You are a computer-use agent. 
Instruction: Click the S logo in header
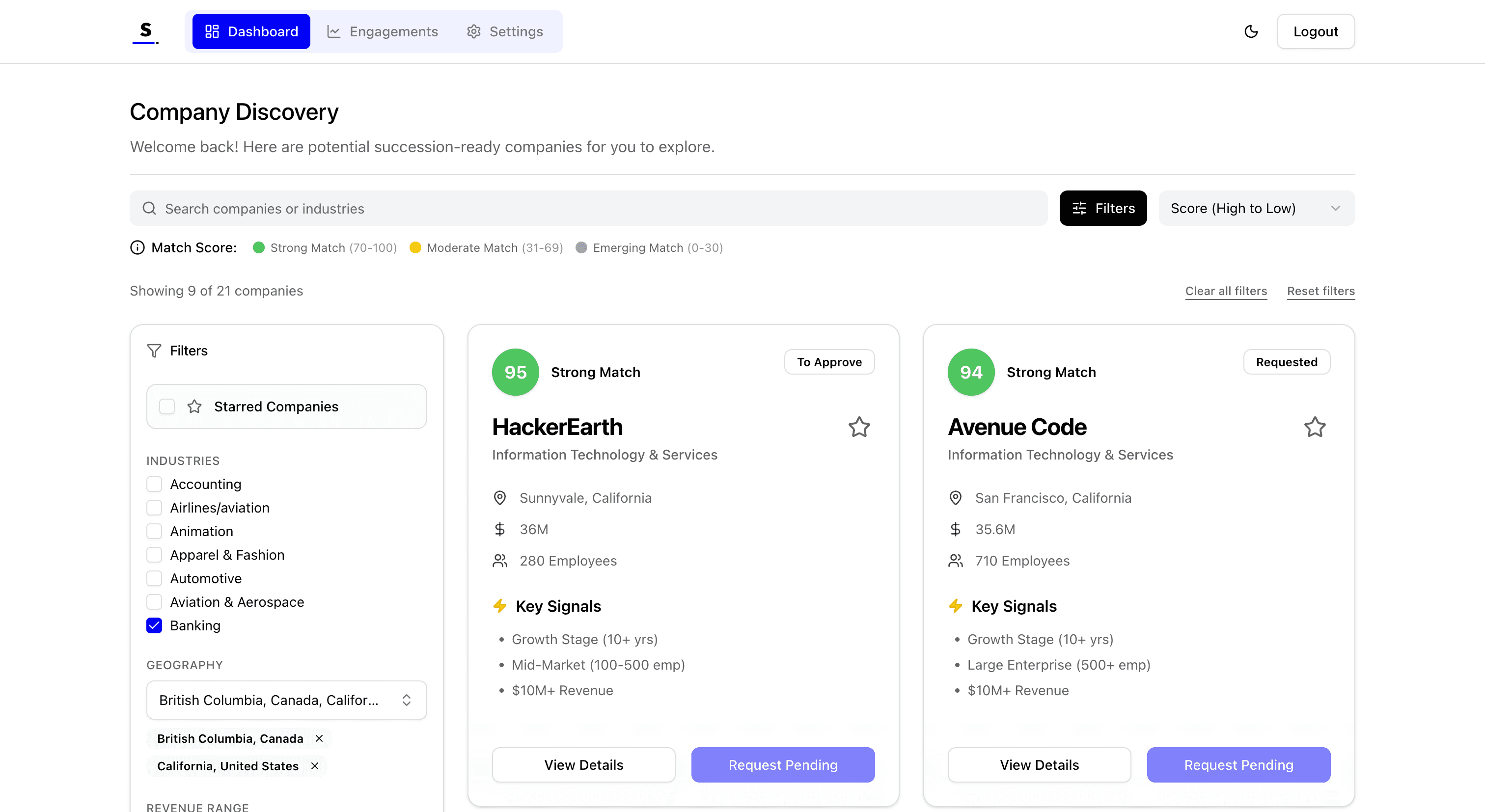tap(145, 32)
